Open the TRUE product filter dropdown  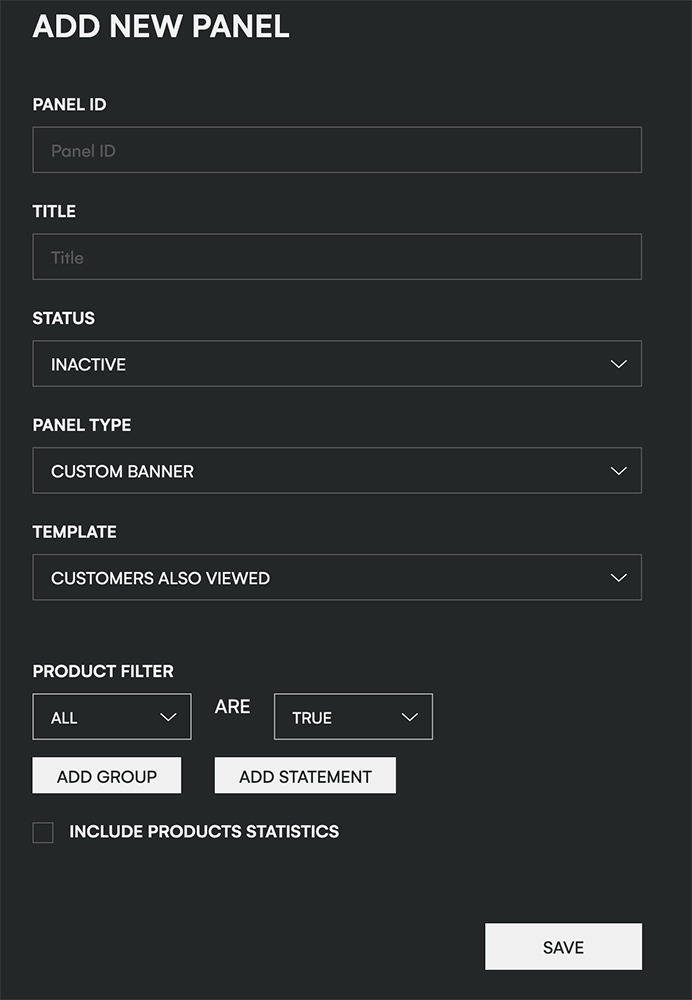point(353,717)
